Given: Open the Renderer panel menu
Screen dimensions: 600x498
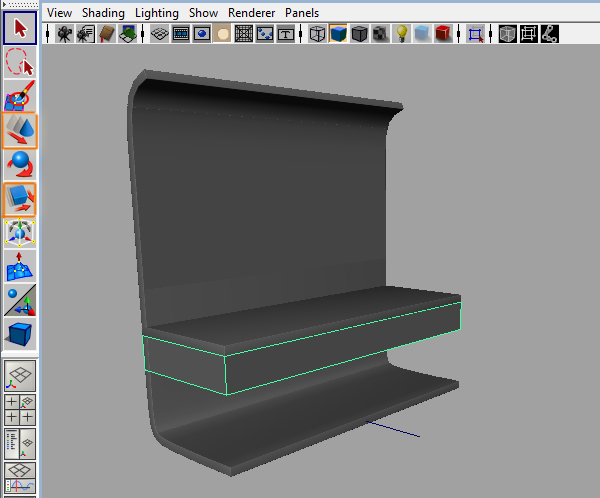Looking at the screenshot, I should tap(251, 13).
